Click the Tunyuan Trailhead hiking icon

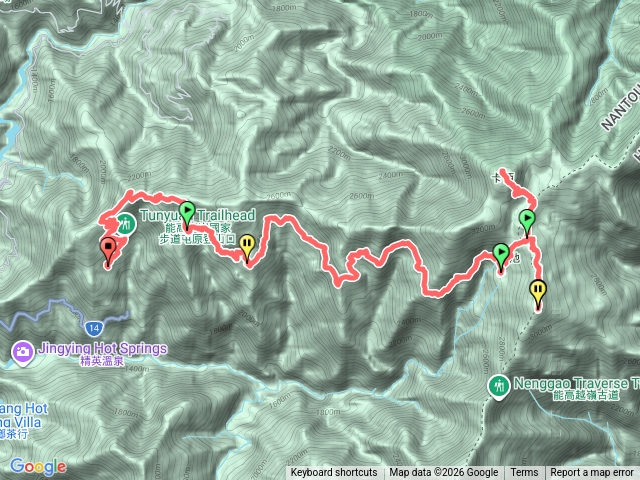(125, 224)
